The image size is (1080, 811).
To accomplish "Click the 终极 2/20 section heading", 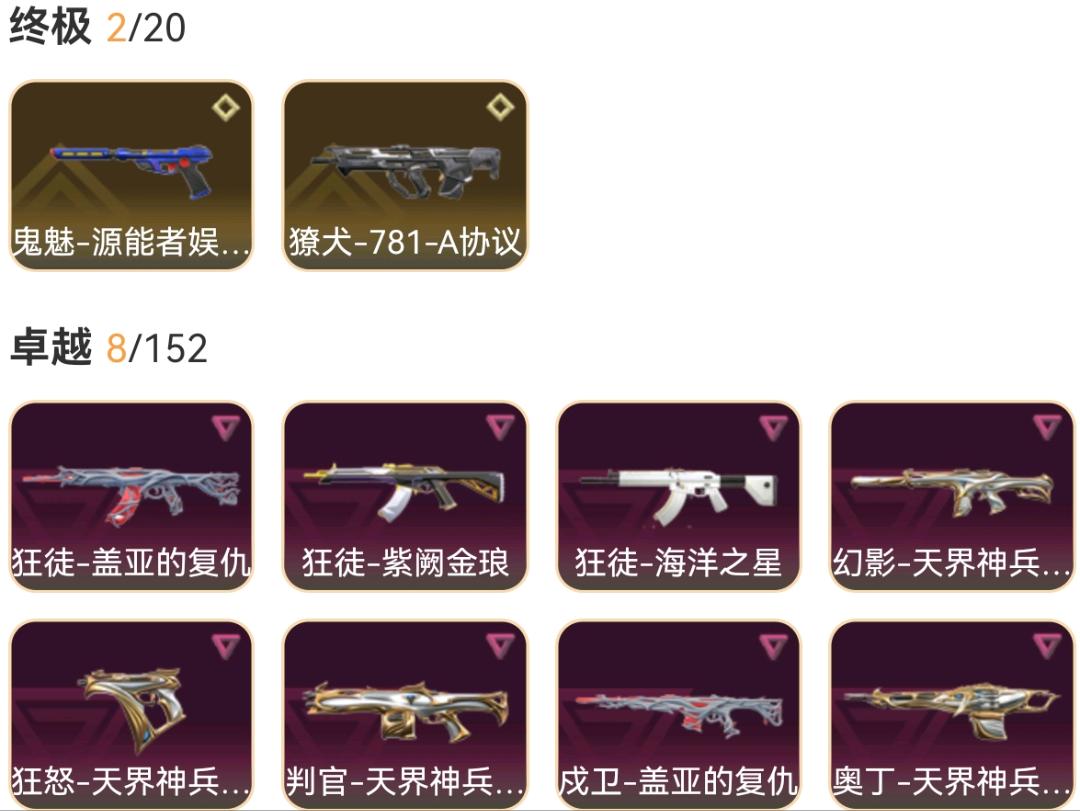I will point(97,27).
